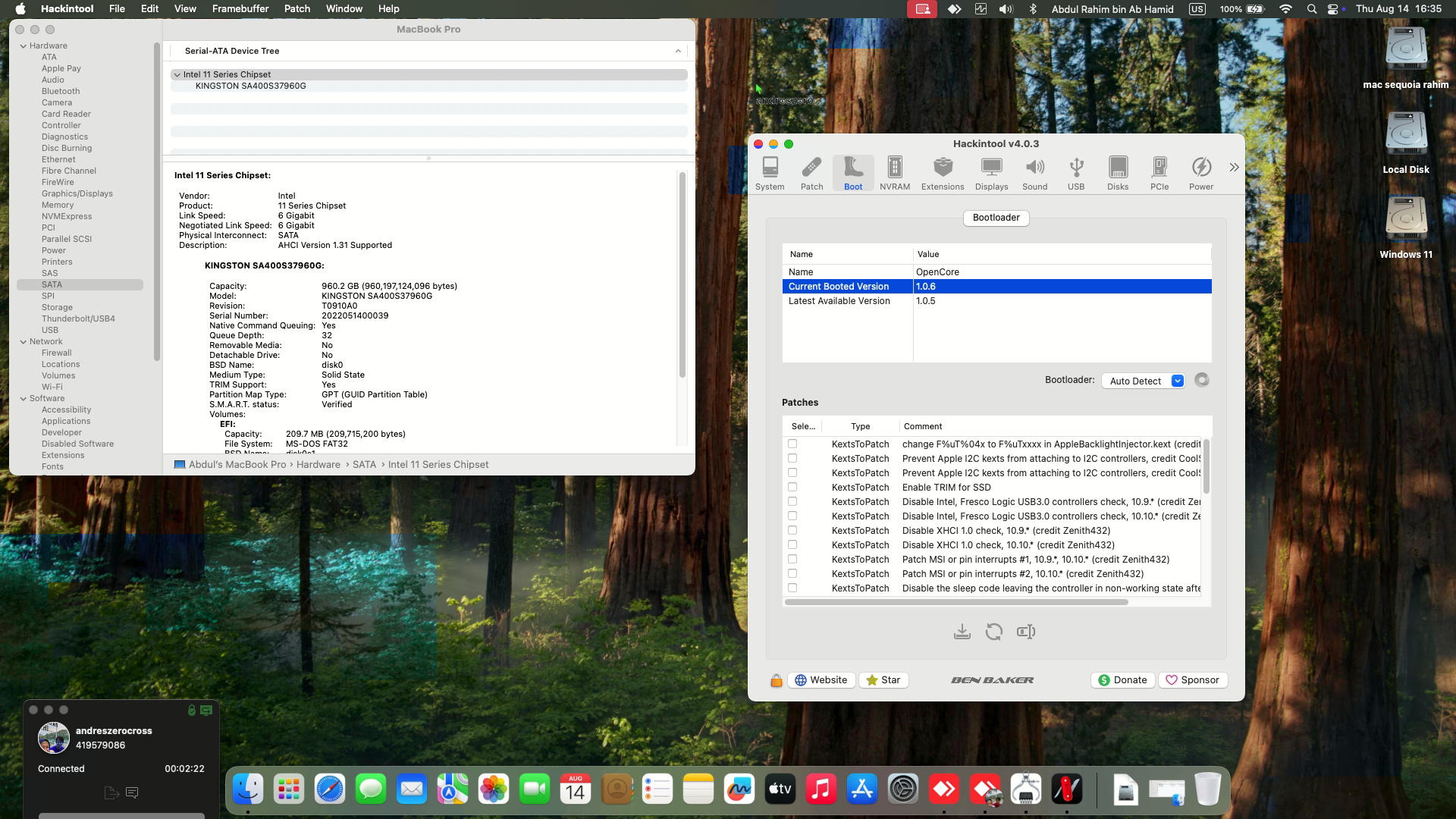The height and width of the screenshot is (819, 1456).
Task: Open the Apple menu
Action: click(x=20, y=9)
